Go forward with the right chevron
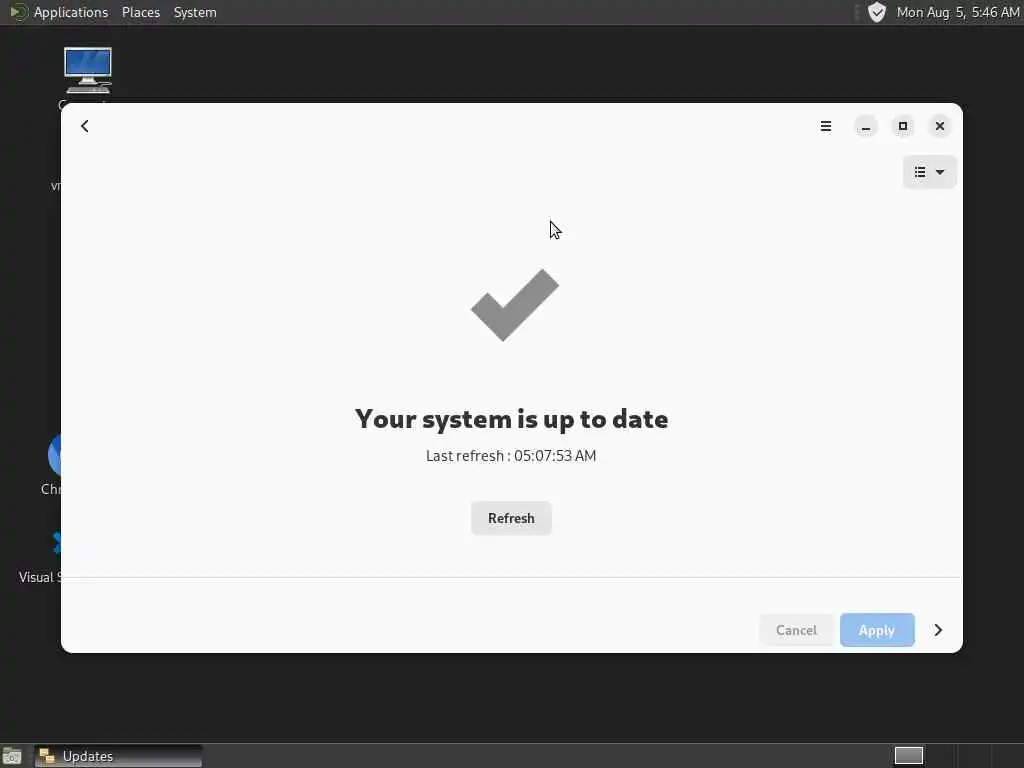The height and width of the screenshot is (768, 1024). tap(938, 630)
